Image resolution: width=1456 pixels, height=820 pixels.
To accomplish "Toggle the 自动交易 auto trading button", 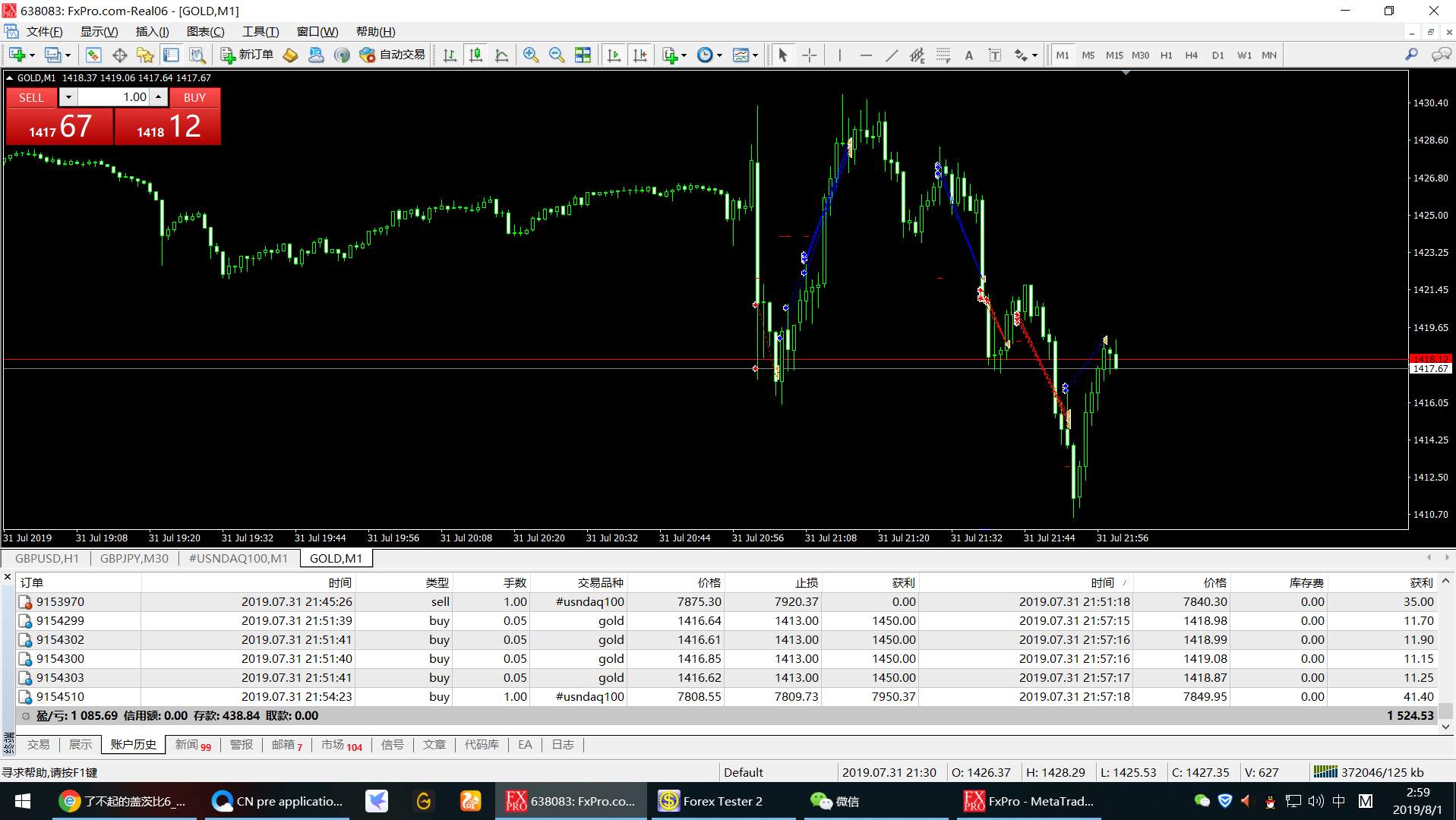I will pyautogui.click(x=393, y=55).
